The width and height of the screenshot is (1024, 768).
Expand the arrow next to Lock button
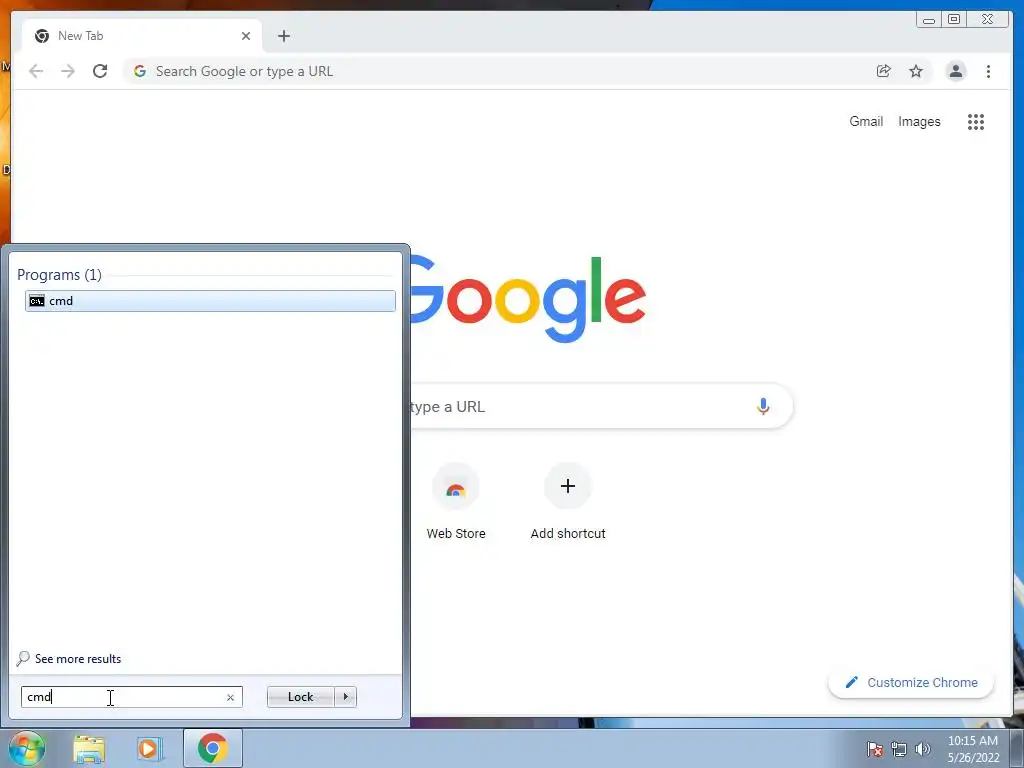coord(345,697)
